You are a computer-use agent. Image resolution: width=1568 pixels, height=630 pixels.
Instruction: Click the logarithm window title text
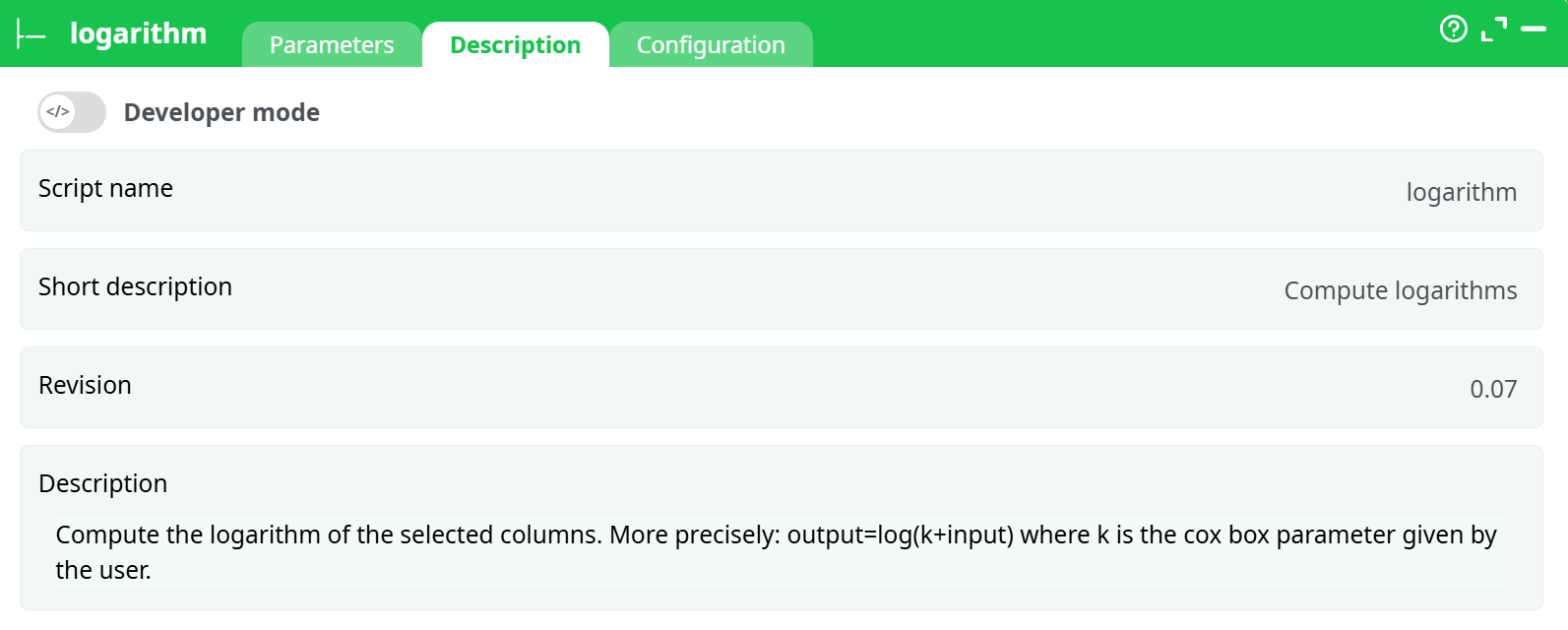(x=138, y=32)
